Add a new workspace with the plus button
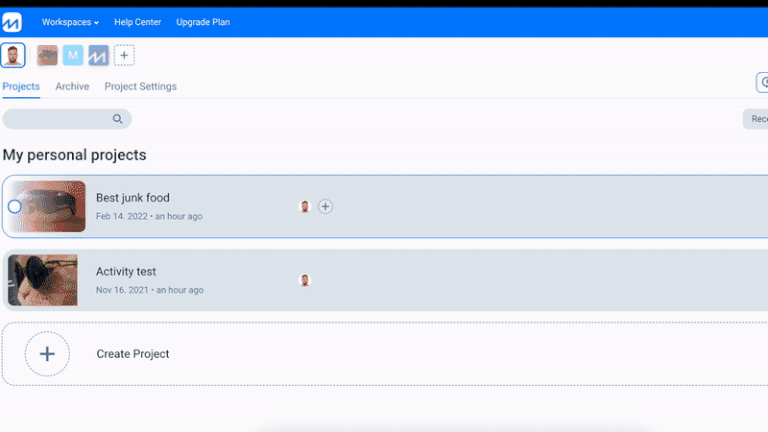This screenshot has height=432, width=768. point(124,55)
